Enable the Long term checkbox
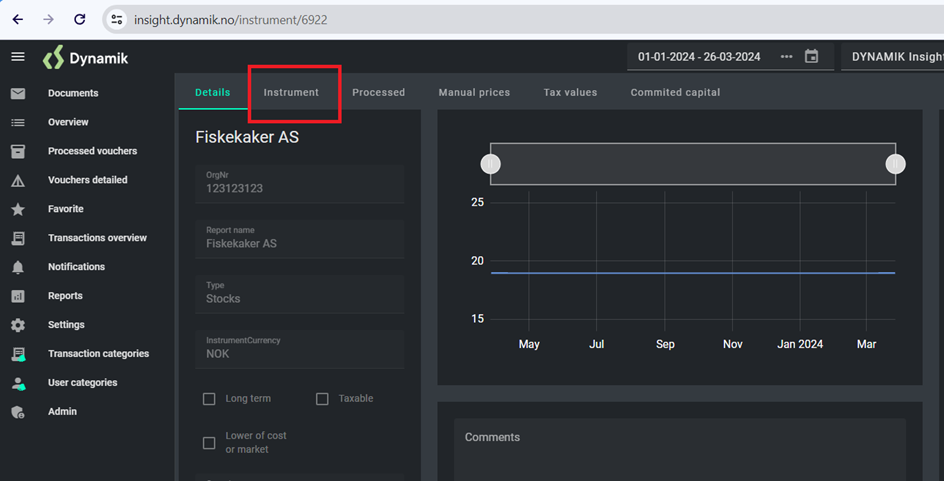This screenshot has width=944, height=481. 209,399
